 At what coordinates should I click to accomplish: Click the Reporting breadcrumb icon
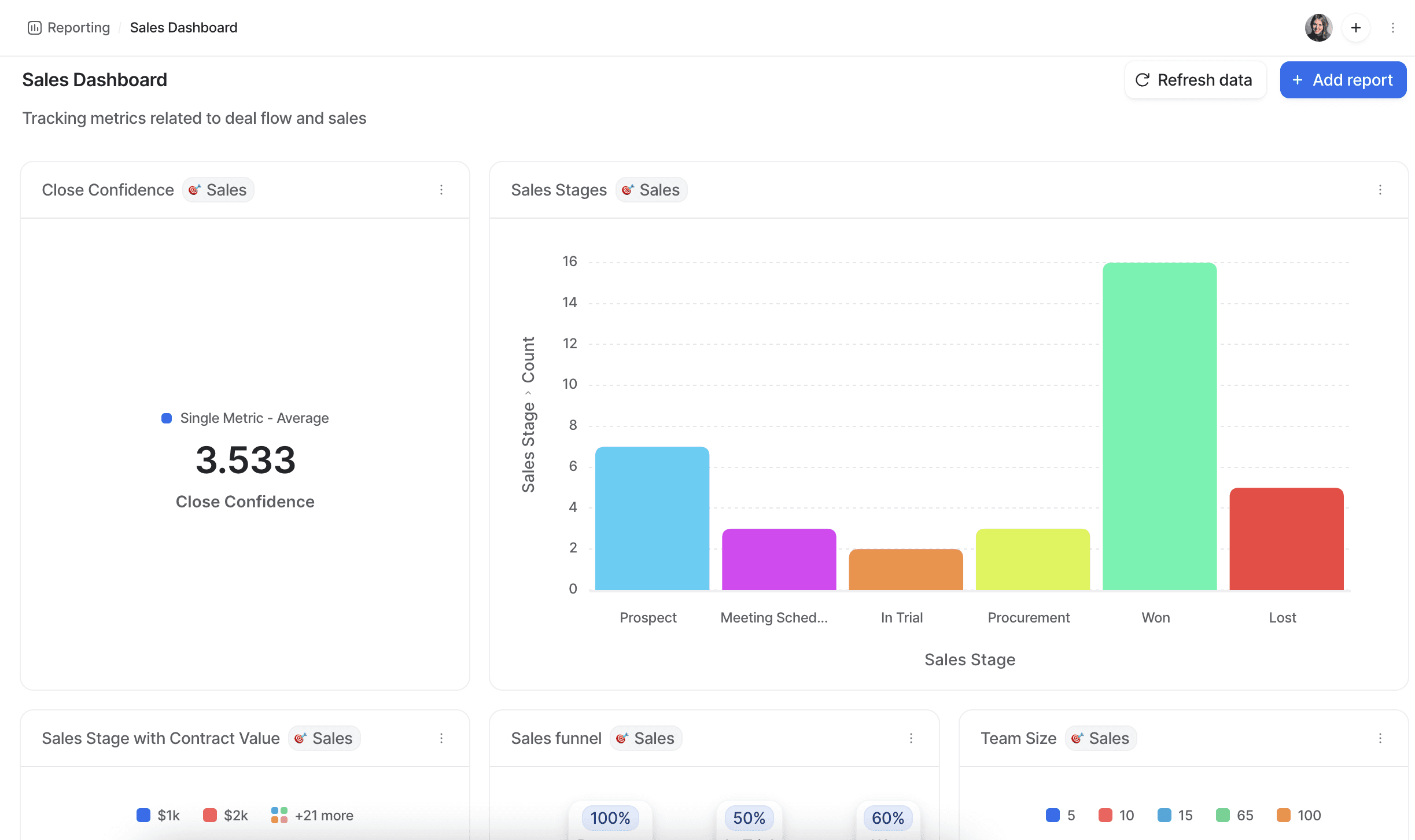coord(35,27)
